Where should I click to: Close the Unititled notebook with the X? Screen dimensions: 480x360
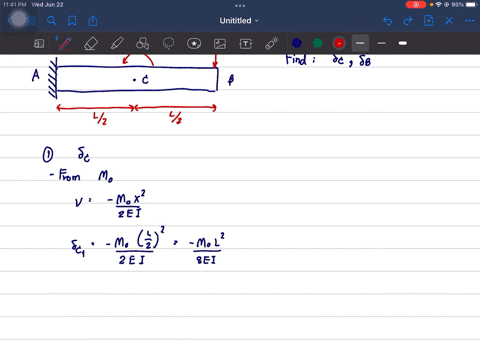449,21
